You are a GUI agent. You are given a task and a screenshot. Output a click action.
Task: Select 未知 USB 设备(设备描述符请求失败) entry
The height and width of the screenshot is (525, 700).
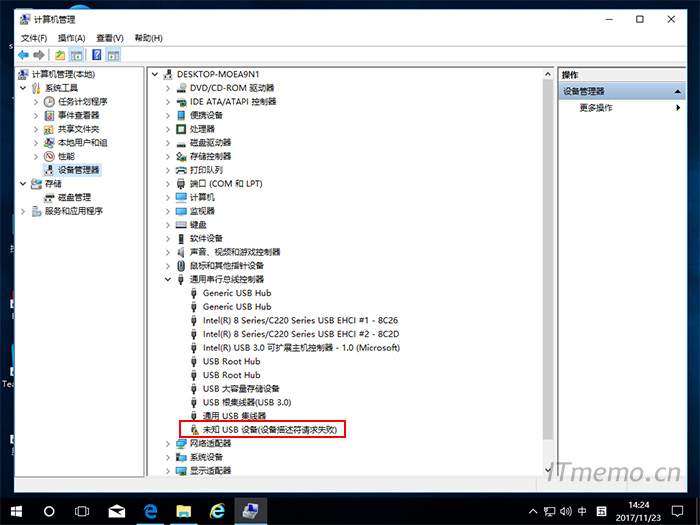coord(270,430)
